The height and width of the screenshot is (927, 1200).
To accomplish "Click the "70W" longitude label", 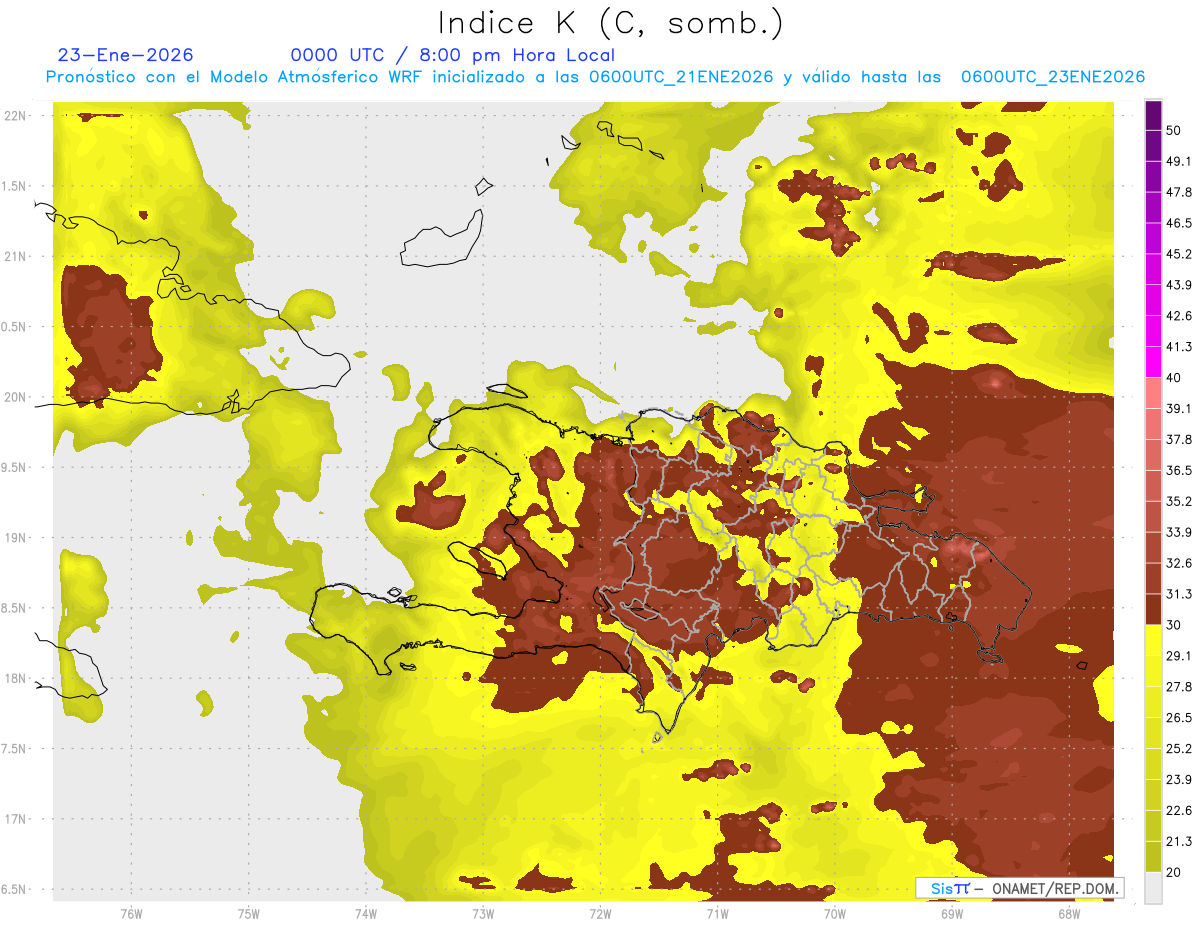I will pos(835,913).
